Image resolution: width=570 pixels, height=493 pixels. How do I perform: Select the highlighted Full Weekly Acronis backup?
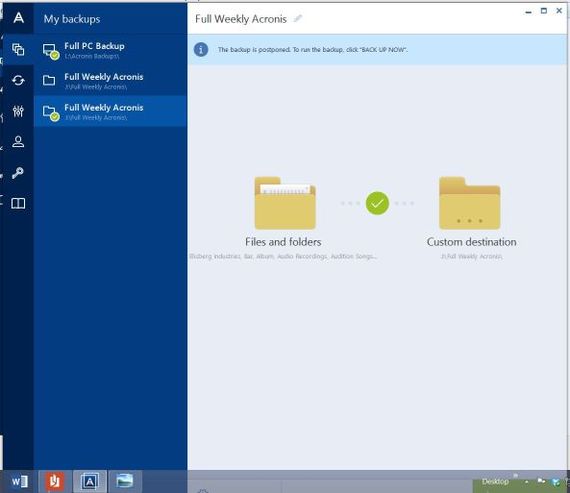tap(111, 111)
